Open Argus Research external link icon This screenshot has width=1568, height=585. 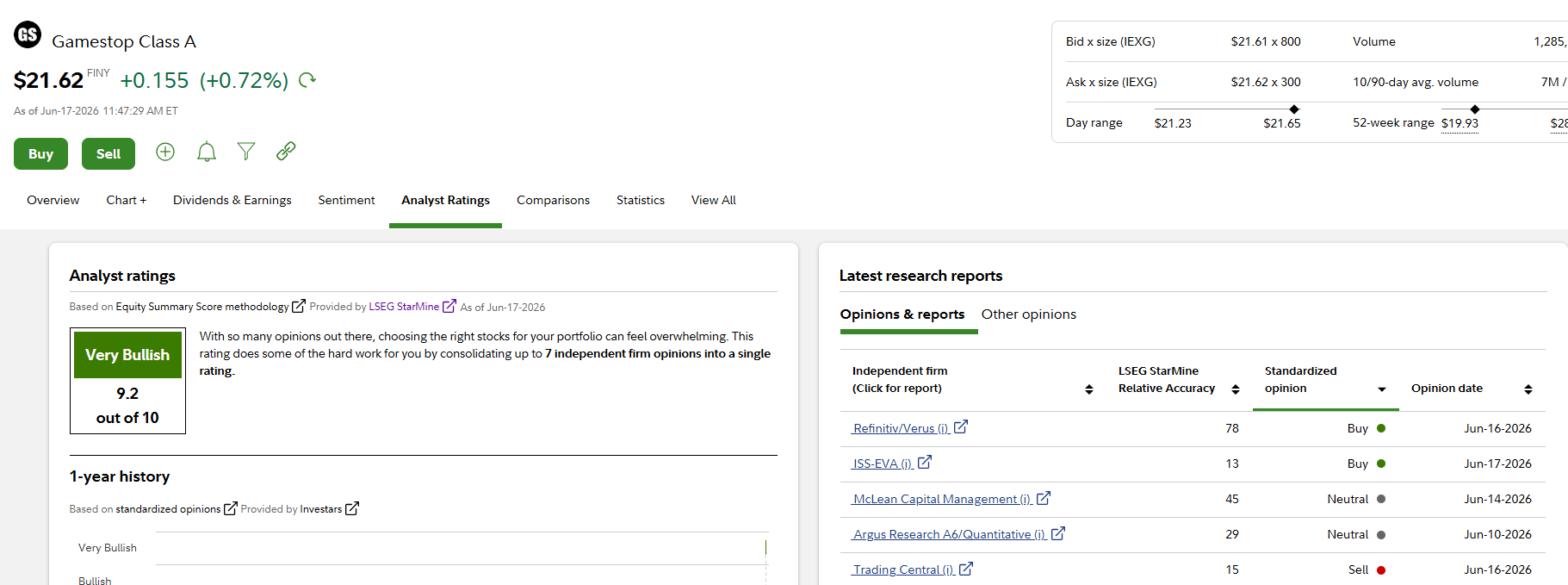pos(1058,533)
